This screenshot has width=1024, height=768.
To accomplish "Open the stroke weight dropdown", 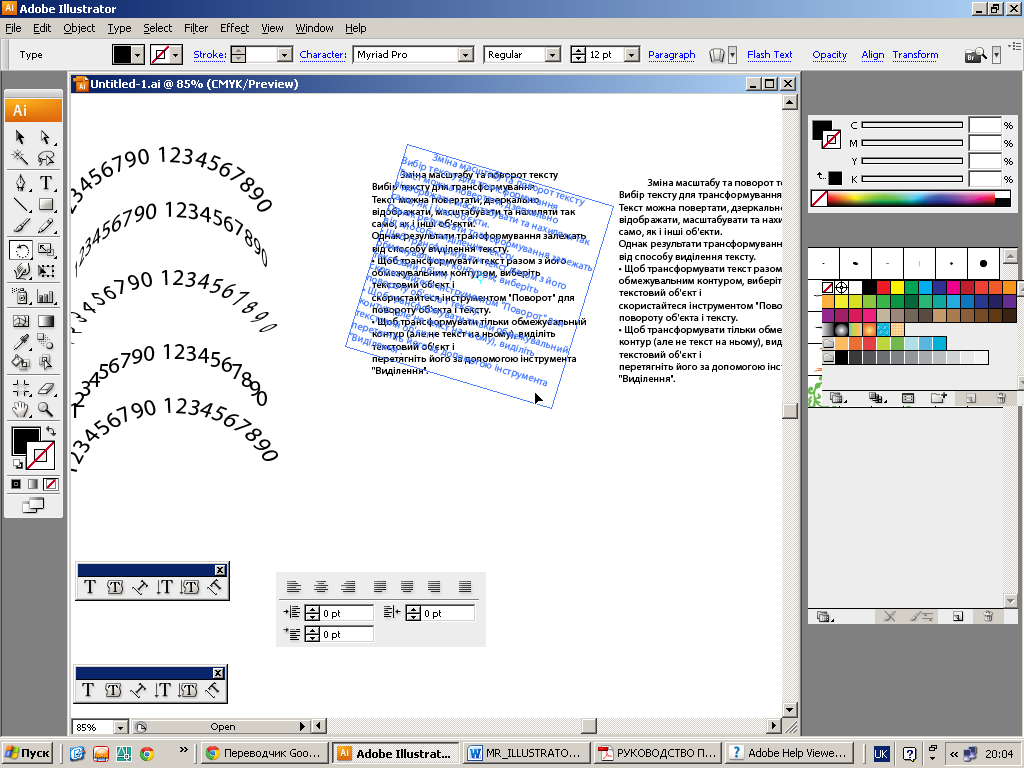I will click(285, 55).
